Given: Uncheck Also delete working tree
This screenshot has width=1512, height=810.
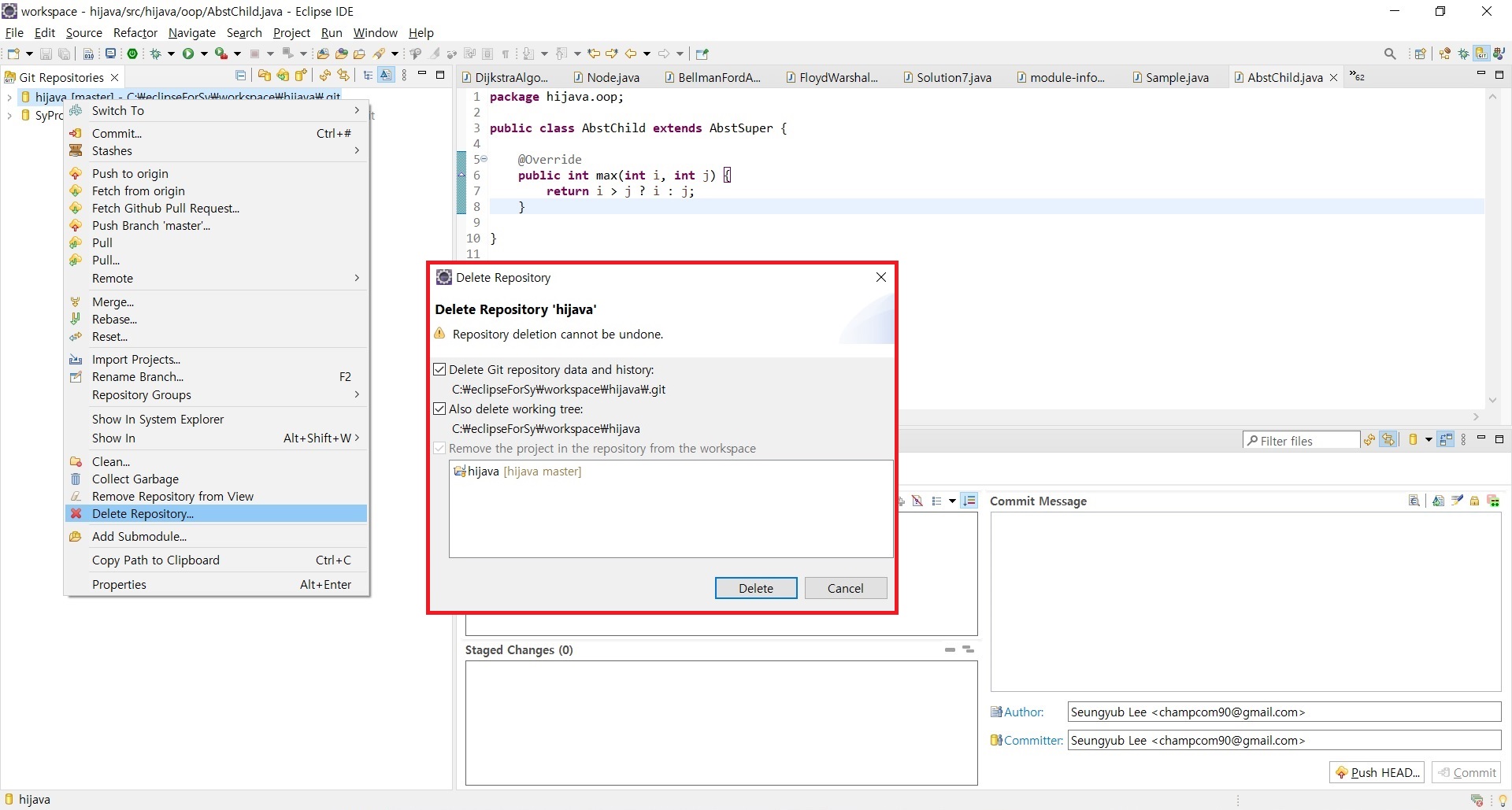Looking at the screenshot, I should [x=439, y=409].
